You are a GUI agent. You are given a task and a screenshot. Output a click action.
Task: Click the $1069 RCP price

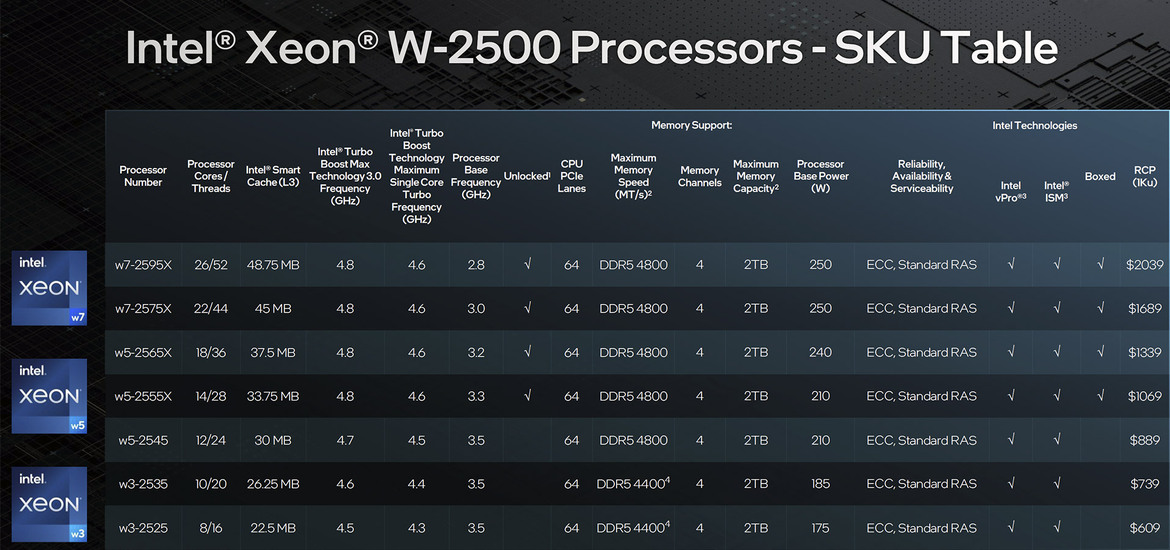click(x=1145, y=397)
